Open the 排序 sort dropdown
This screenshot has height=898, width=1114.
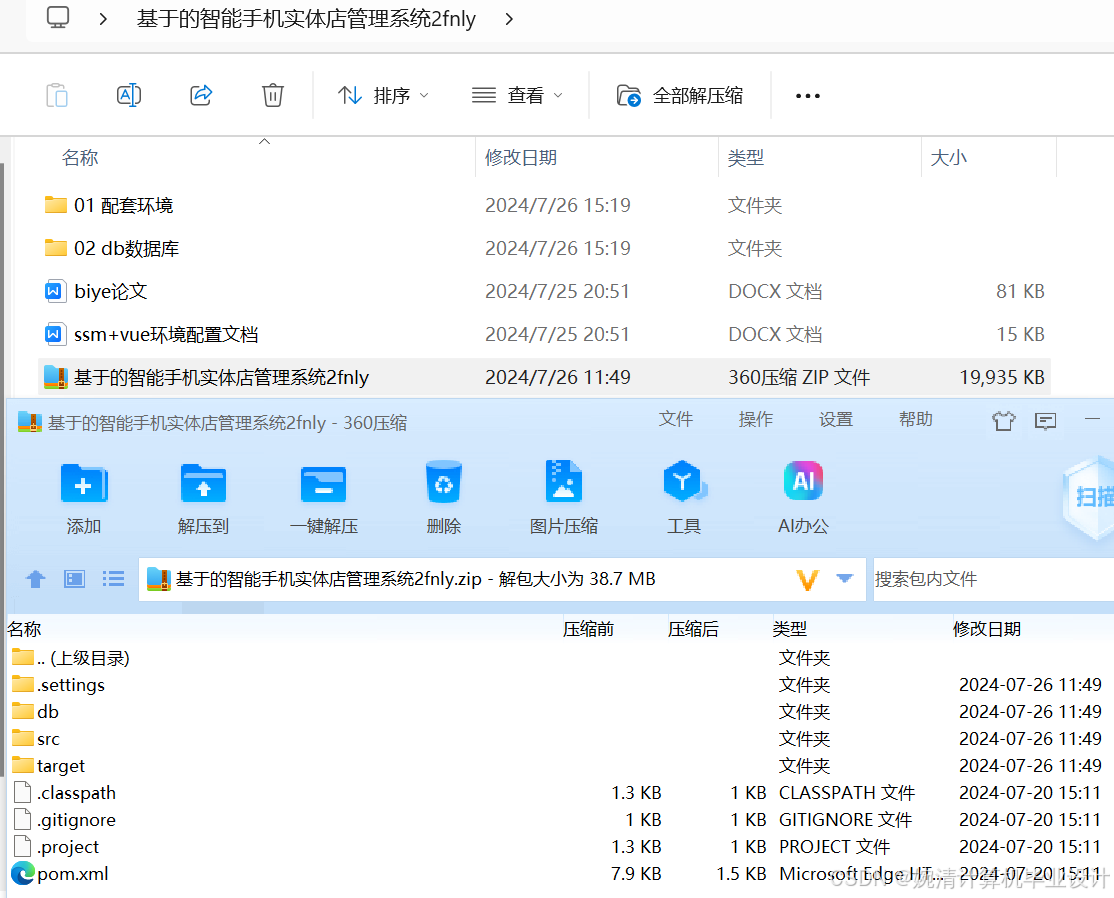[x=384, y=95]
